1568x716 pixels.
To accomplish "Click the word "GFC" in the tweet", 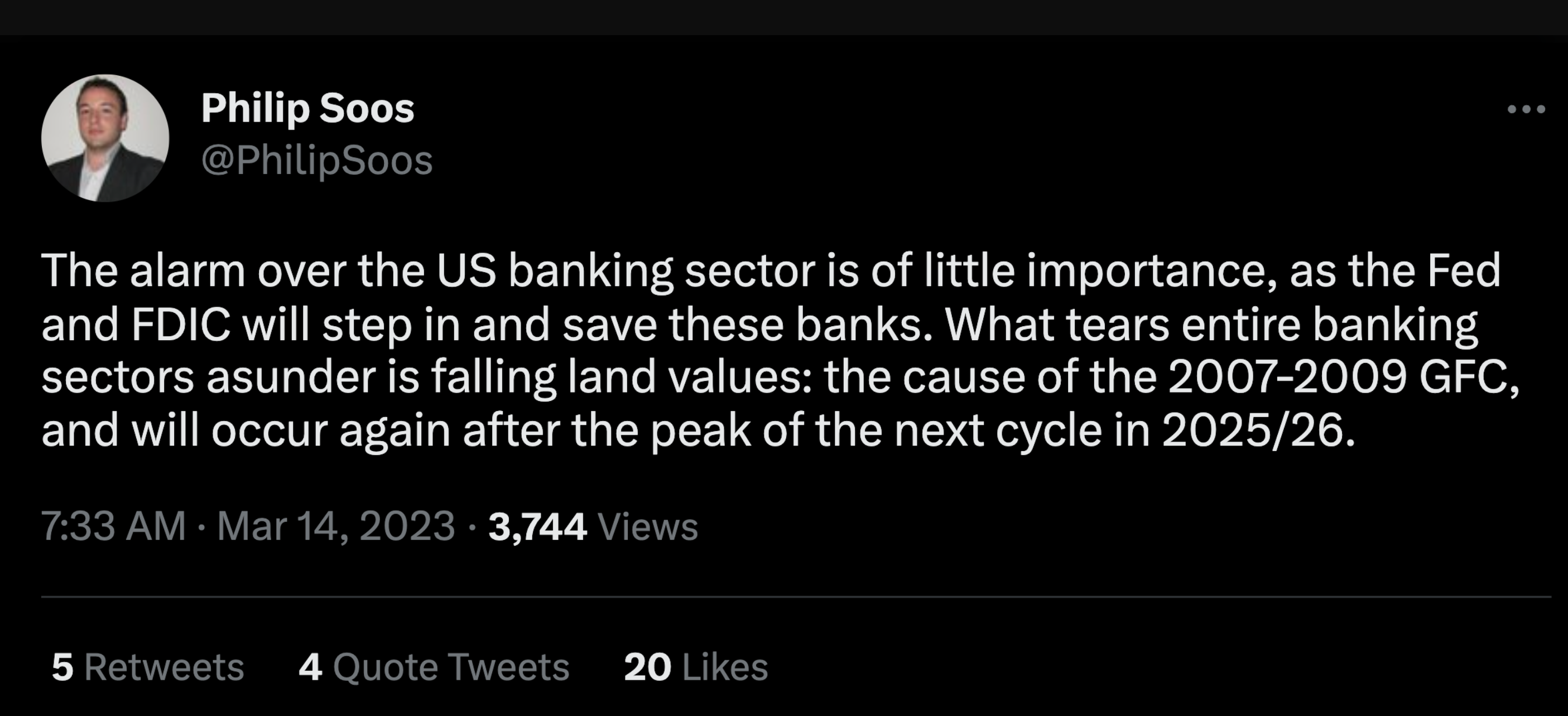I will tap(1463, 378).
